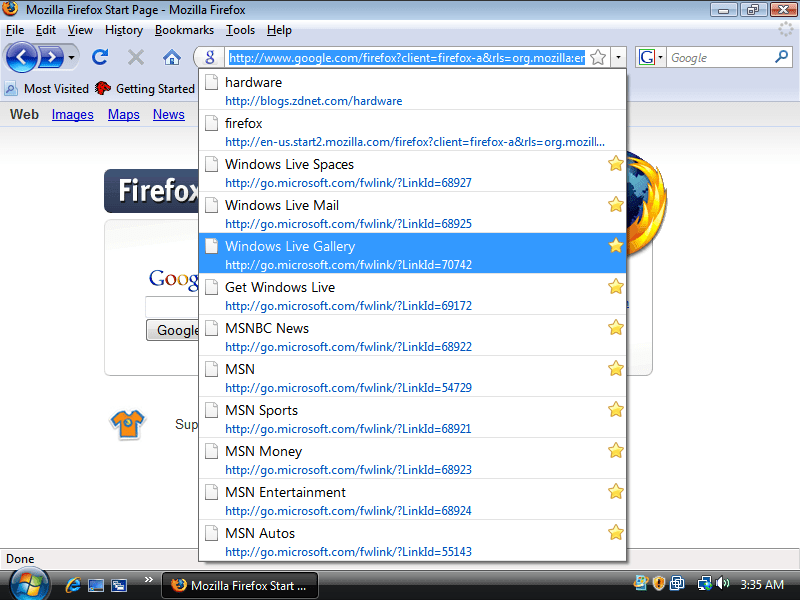Open the File menu
Screen dimensions: 800x600
coord(15,30)
